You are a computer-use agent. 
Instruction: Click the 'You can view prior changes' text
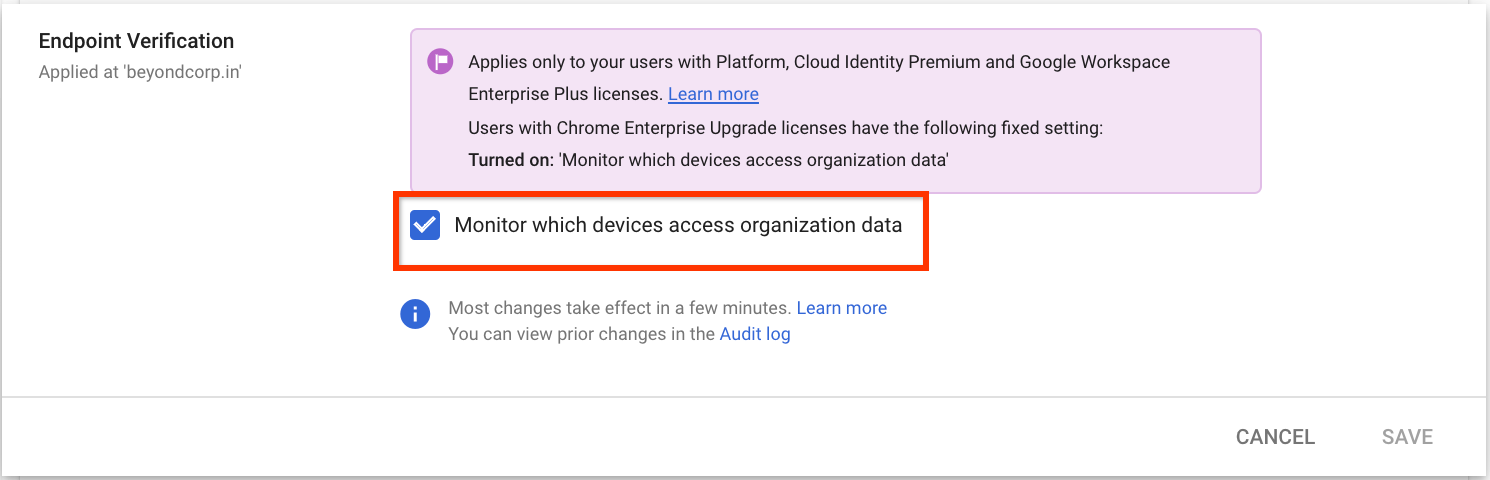click(581, 334)
